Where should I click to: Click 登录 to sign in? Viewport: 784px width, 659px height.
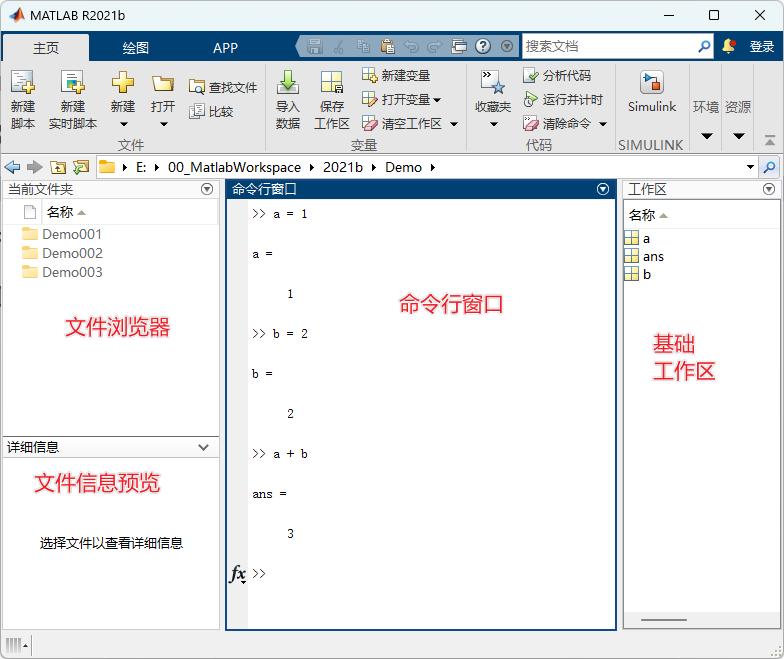pyautogui.click(x=762, y=46)
